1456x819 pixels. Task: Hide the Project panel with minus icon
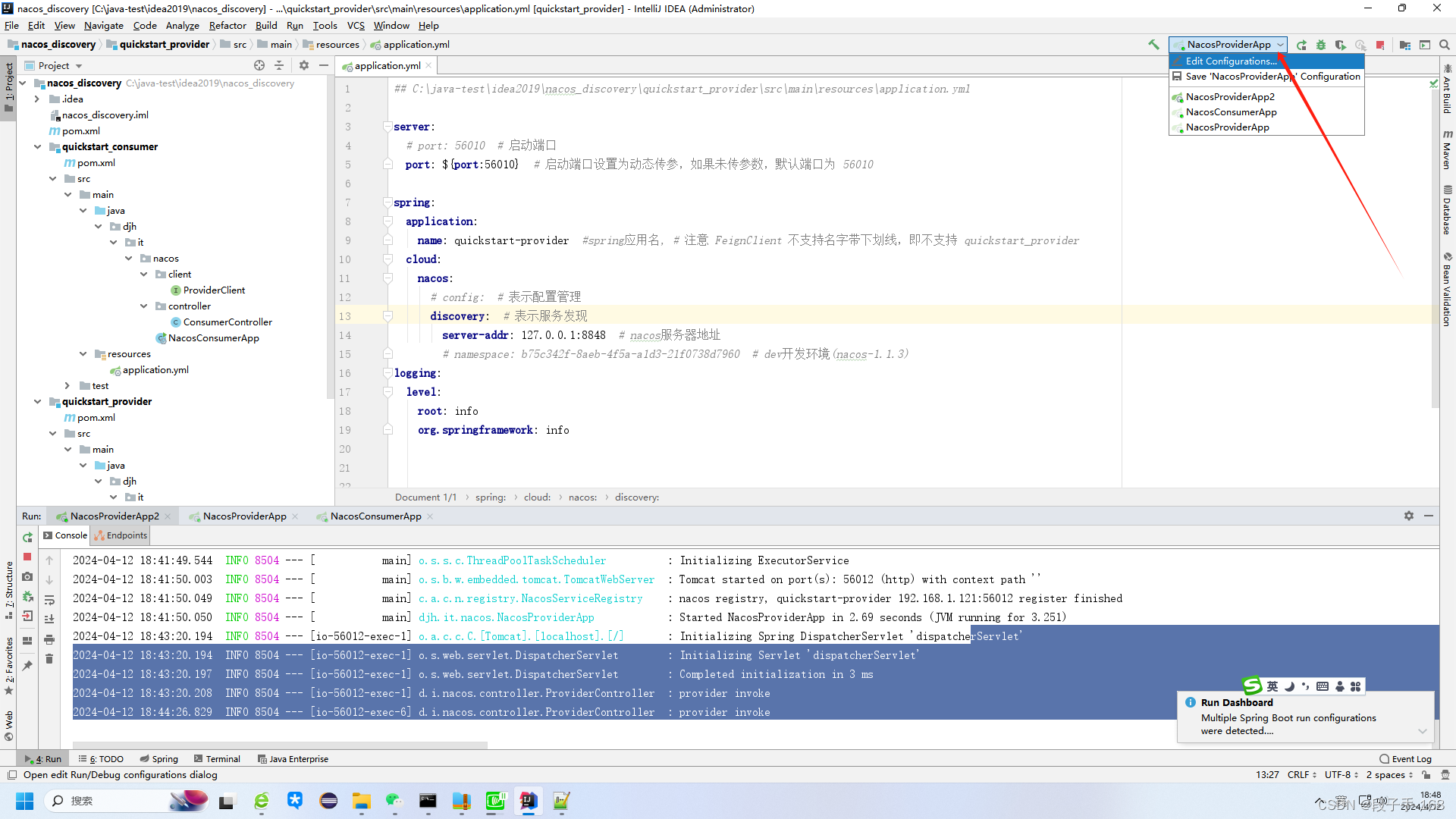[x=324, y=65]
